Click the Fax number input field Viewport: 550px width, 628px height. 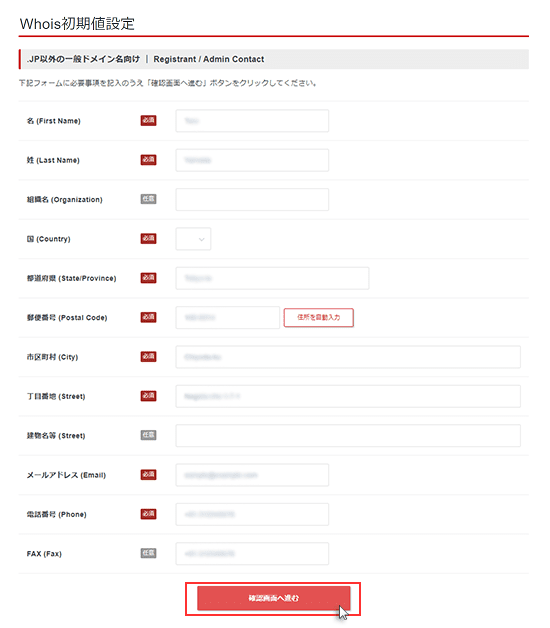[x=252, y=554]
